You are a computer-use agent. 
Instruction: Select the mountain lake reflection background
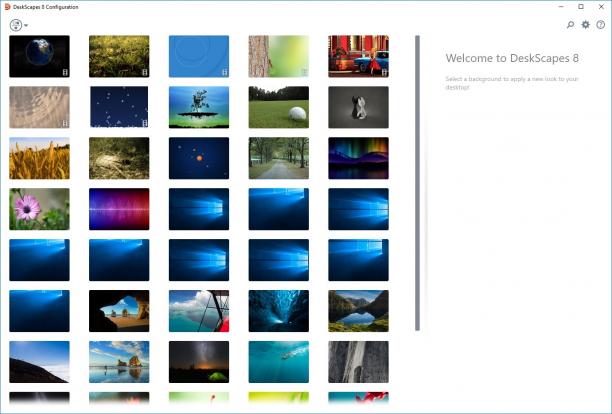click(x=358, y=311)
